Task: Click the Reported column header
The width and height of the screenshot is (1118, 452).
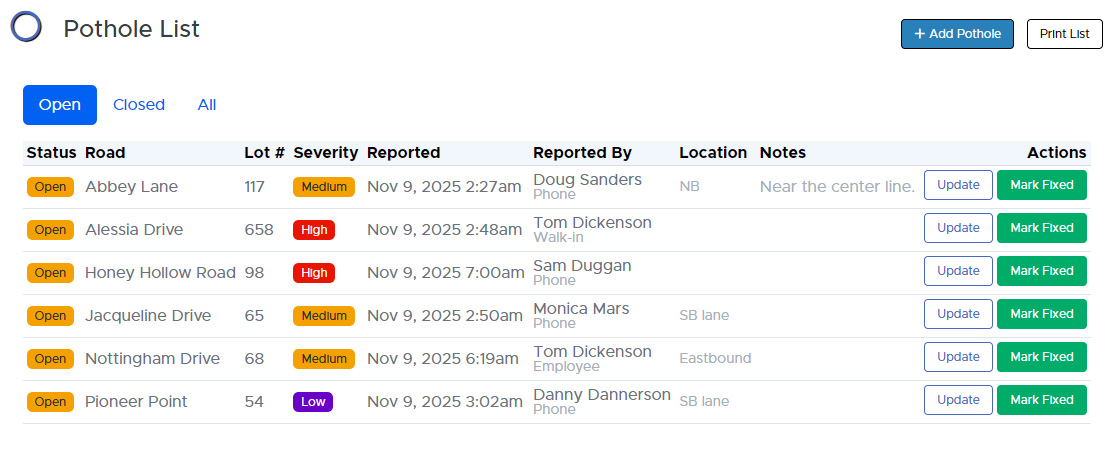Action: coord(403,153)
